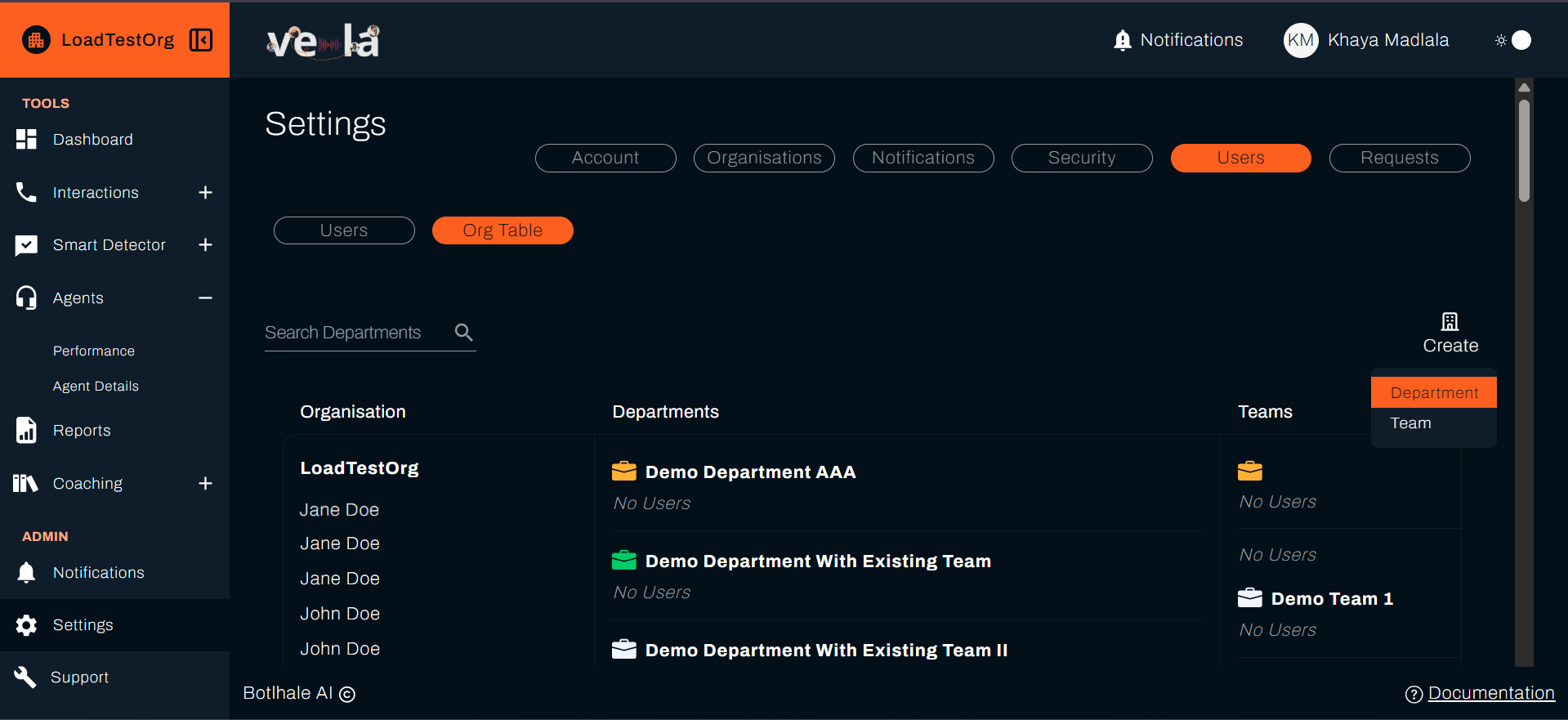Open Dashboard from the sidebar
Screen dimensions: 1568x720
coord(92,140)
